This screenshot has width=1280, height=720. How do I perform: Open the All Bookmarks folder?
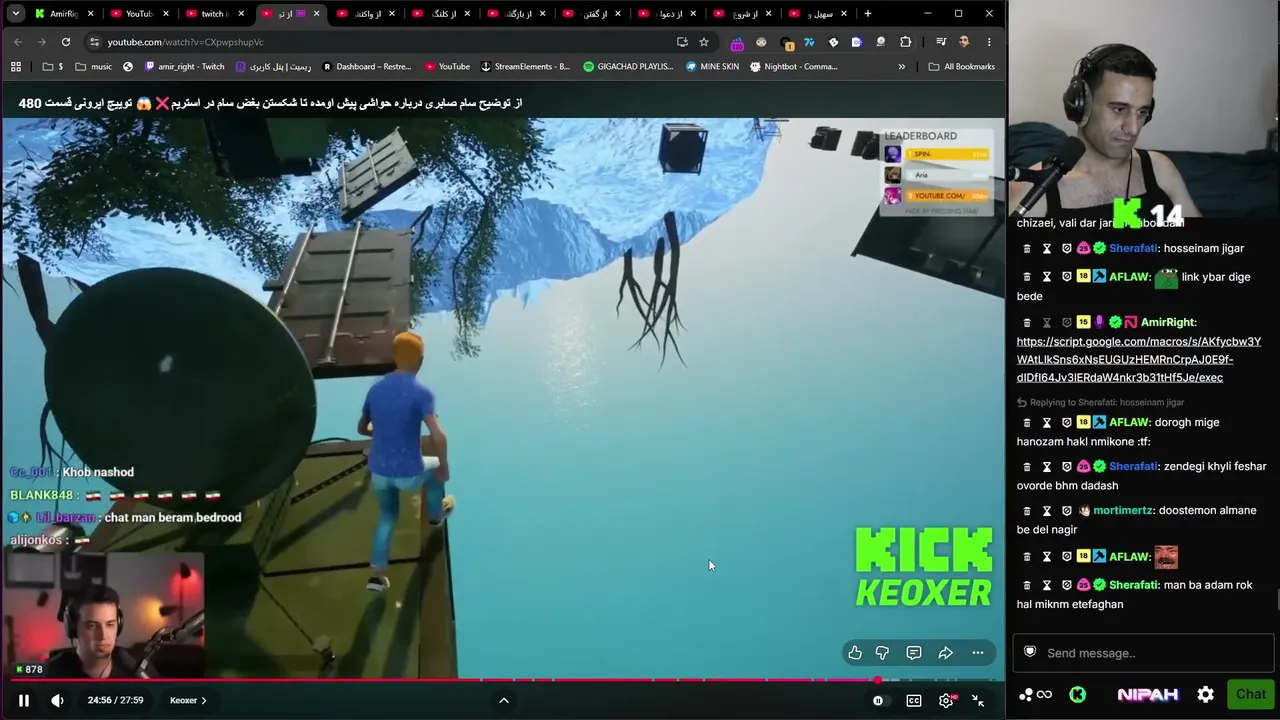click(961, 67)
